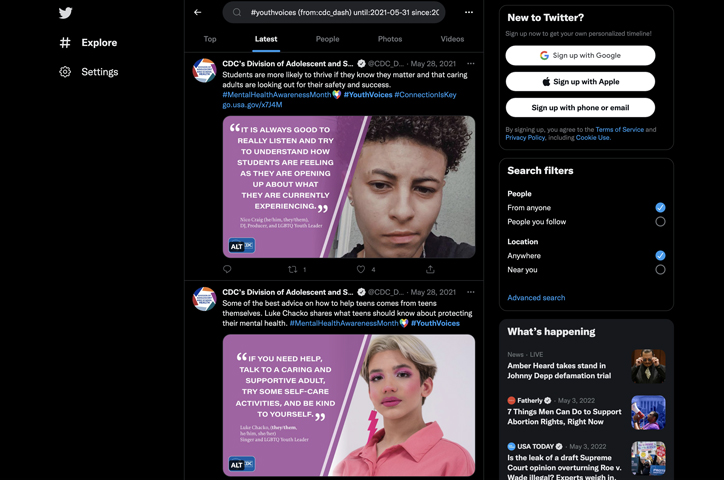
Task: Reply to the first CDC tweet
Action: coord(227,269)
